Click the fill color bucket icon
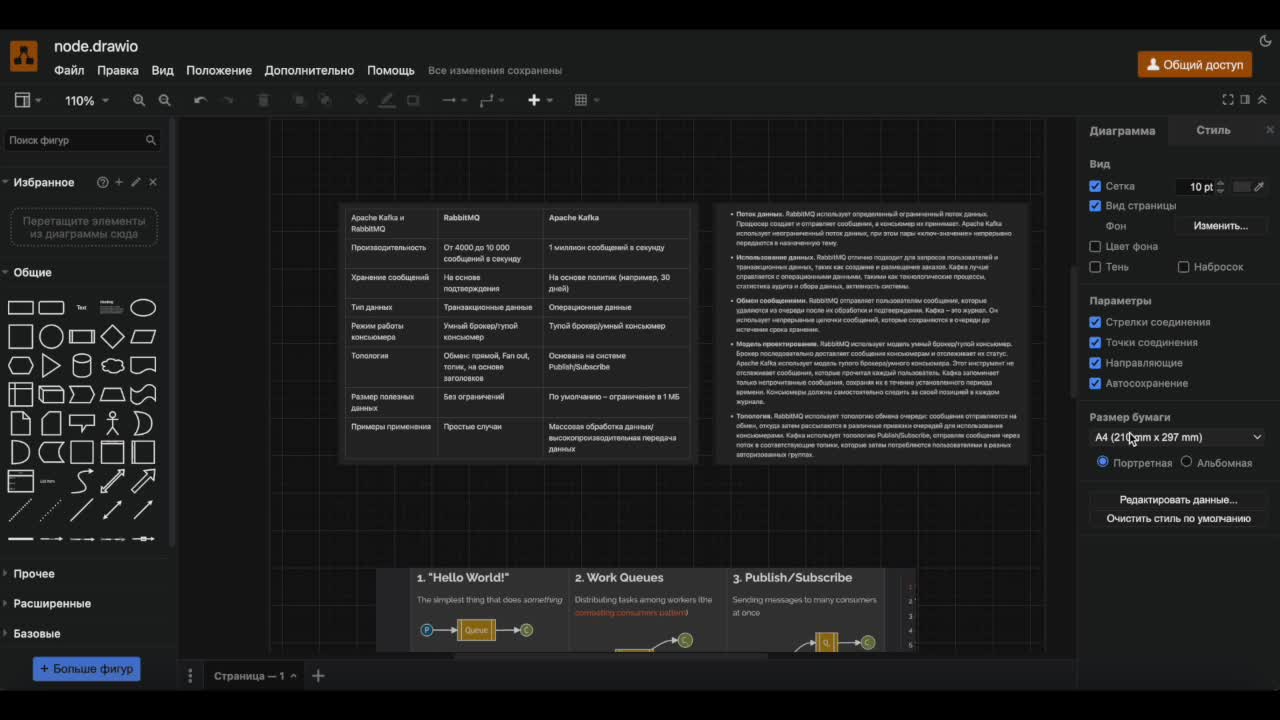The height and width of the screenshot is (720, 1280). (361, 100)
